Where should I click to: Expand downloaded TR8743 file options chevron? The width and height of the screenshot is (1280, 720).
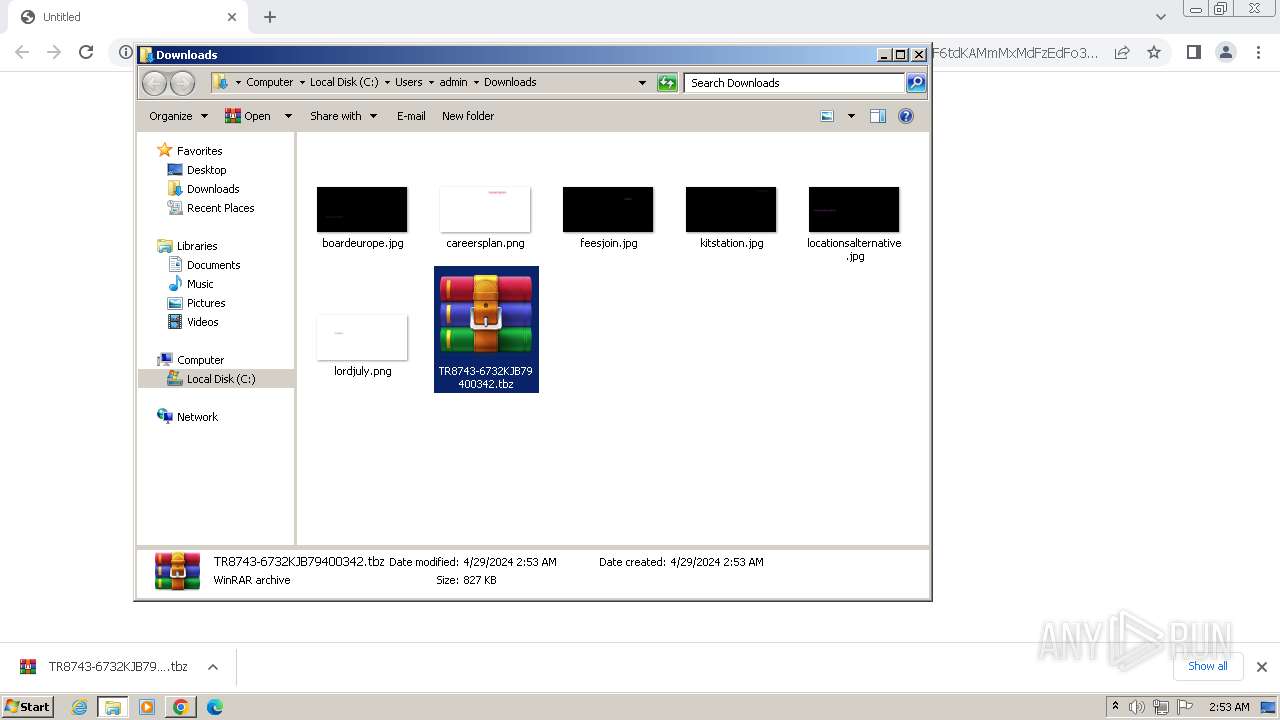pos(213,667)
